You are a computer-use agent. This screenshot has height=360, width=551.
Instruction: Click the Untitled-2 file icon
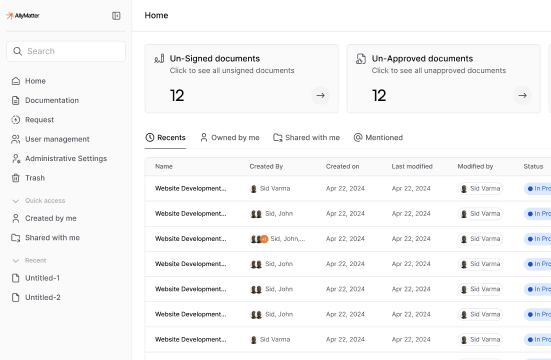click(x=16, y=298)
